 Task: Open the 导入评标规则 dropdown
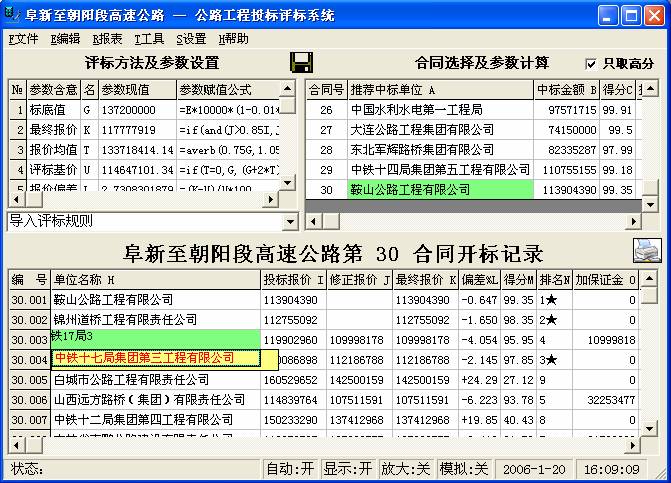[290, 221]
